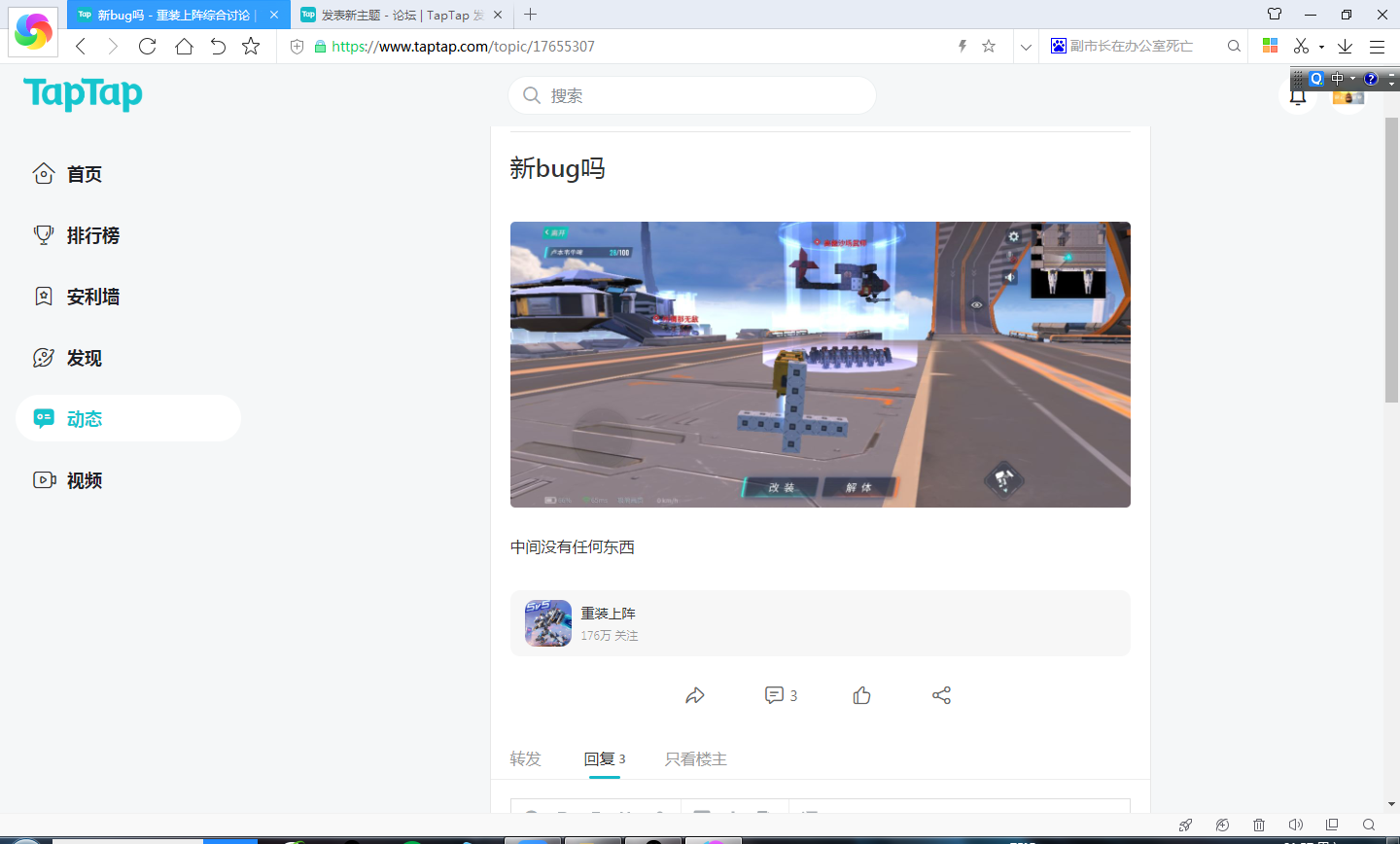The width and height of the screenshot is (1400, 844).
Task: Switch to the 回复 3 tab
Action: click(605, 758)
